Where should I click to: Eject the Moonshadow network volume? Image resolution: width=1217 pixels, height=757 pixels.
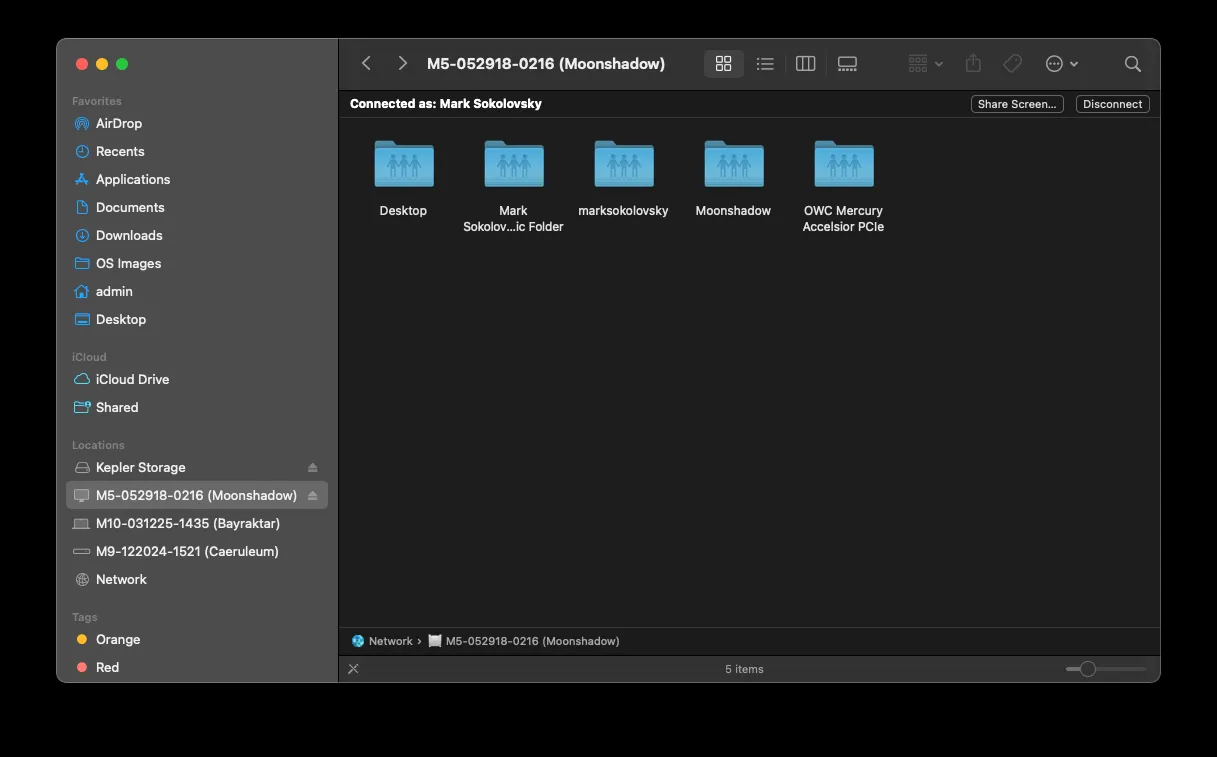coord(311,495)
